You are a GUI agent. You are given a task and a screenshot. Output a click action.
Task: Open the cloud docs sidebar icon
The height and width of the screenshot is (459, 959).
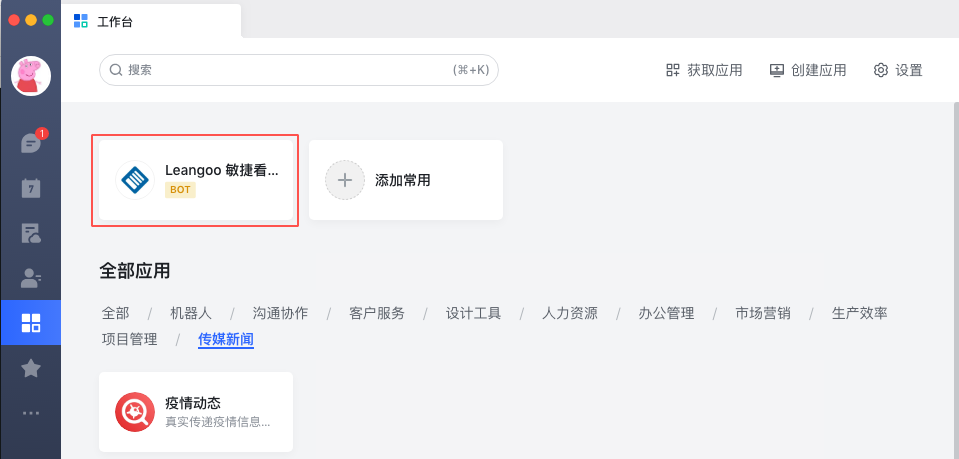31,233
